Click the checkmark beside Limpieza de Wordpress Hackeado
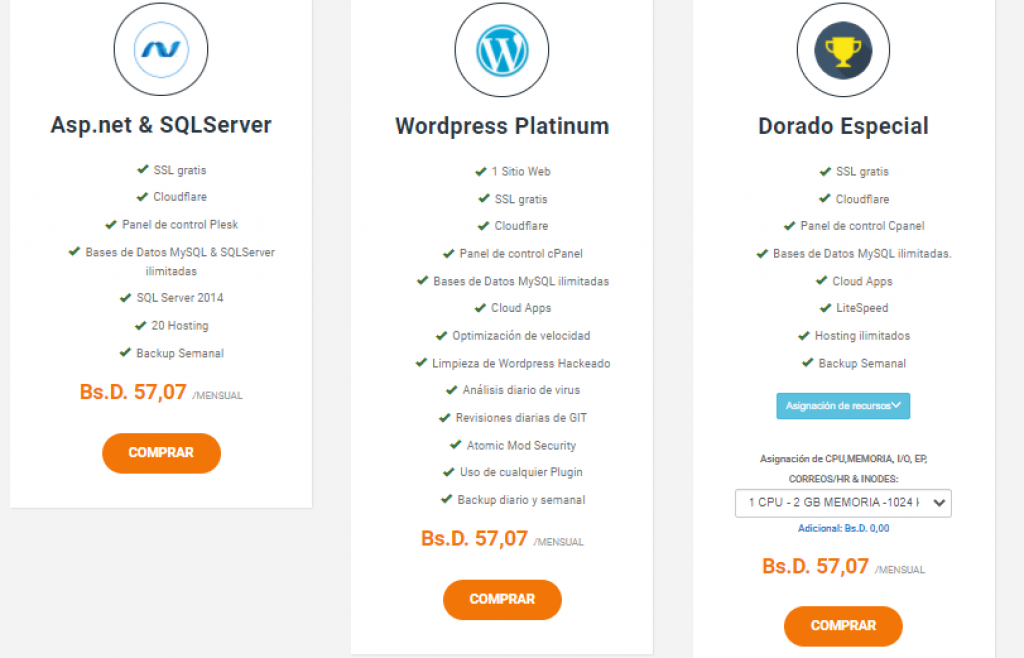The height and width of the screenshot is (658, 1024). 421,363
